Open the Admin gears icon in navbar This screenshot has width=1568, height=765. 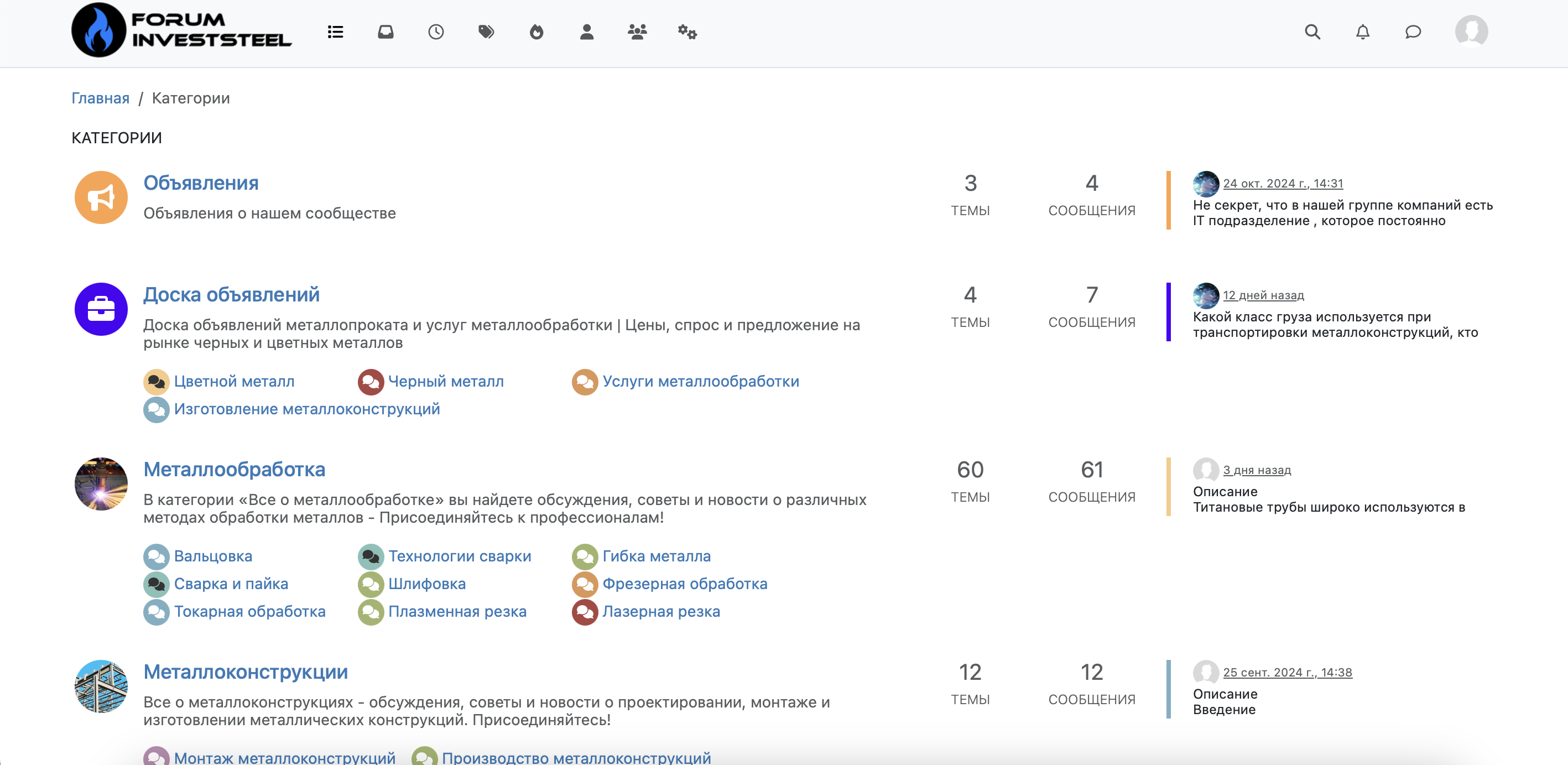pos(687,32)
